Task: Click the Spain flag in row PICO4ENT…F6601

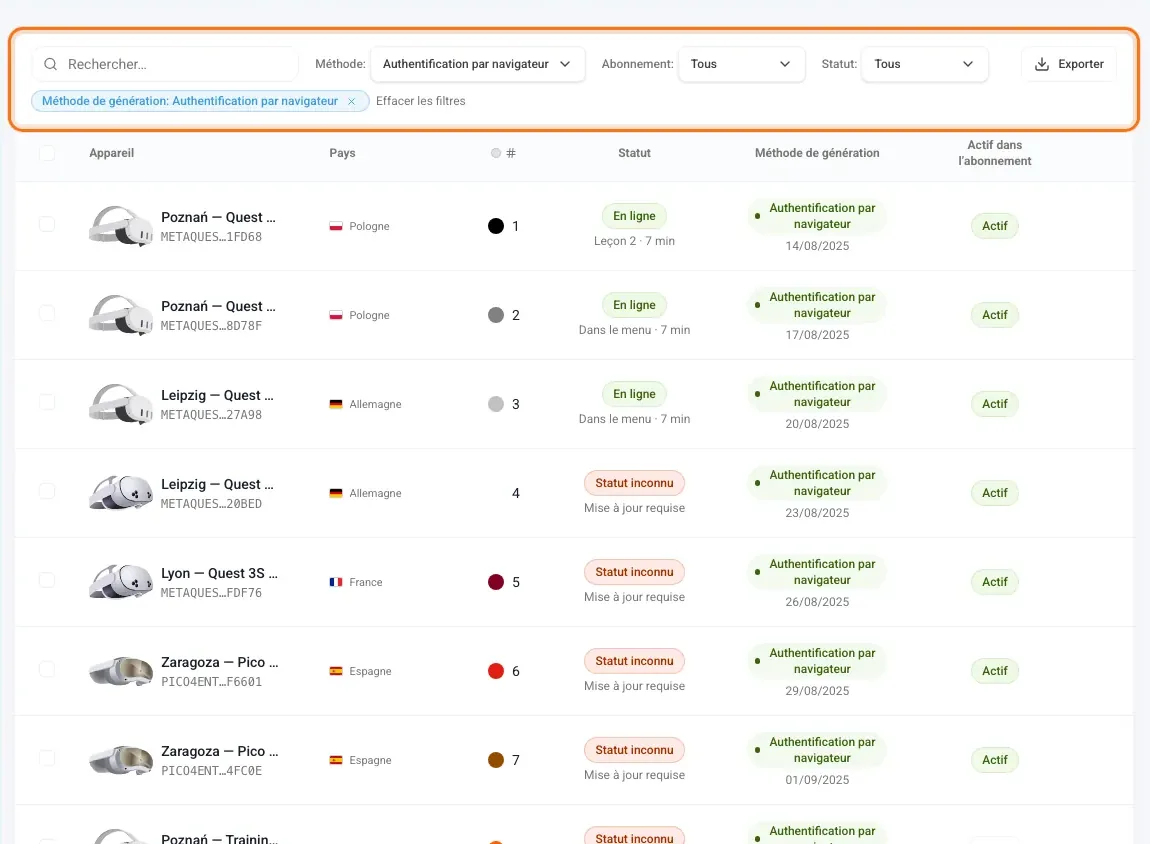Action: point(336,671)
